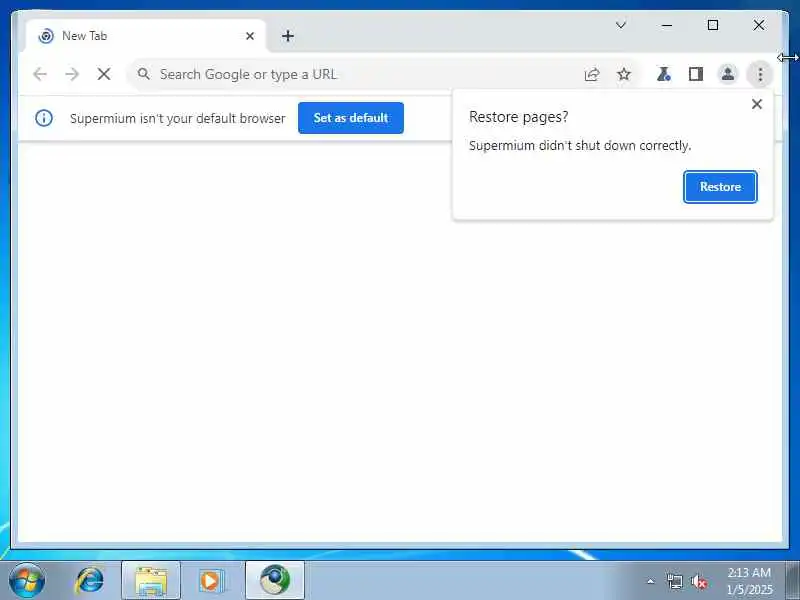This screenshot has width=800, height=600.
Task: Open Windows Media Player on taskbar
Action: point(211,581)
